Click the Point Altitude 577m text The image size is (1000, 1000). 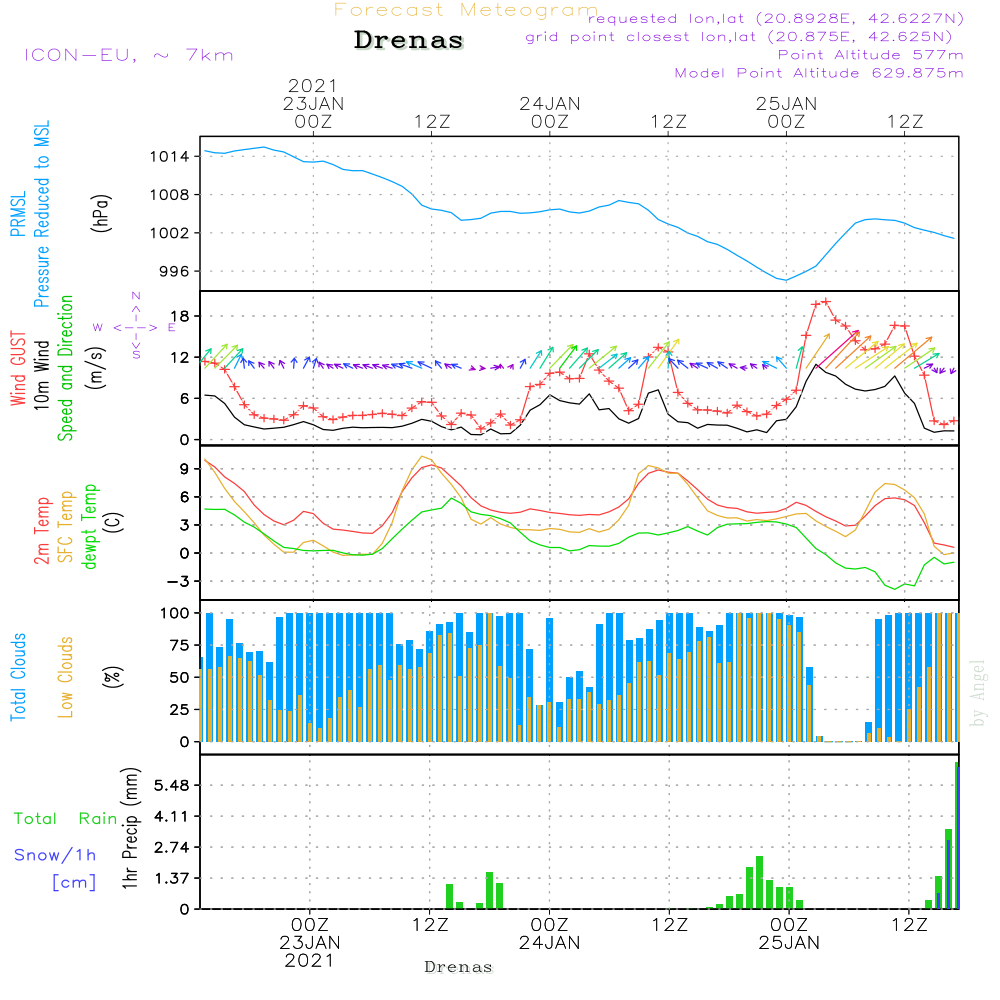(x=870, y=55)
